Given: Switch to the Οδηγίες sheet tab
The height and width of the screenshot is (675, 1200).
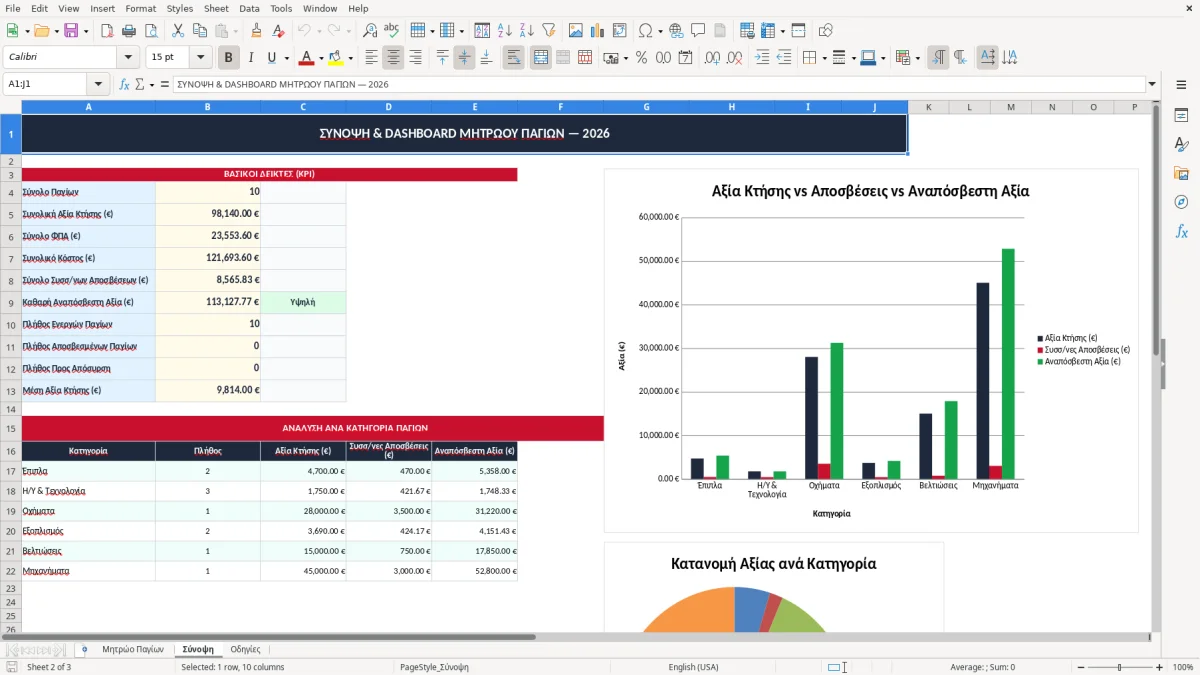Looking at the screenshot, I should tap(245, 649).
